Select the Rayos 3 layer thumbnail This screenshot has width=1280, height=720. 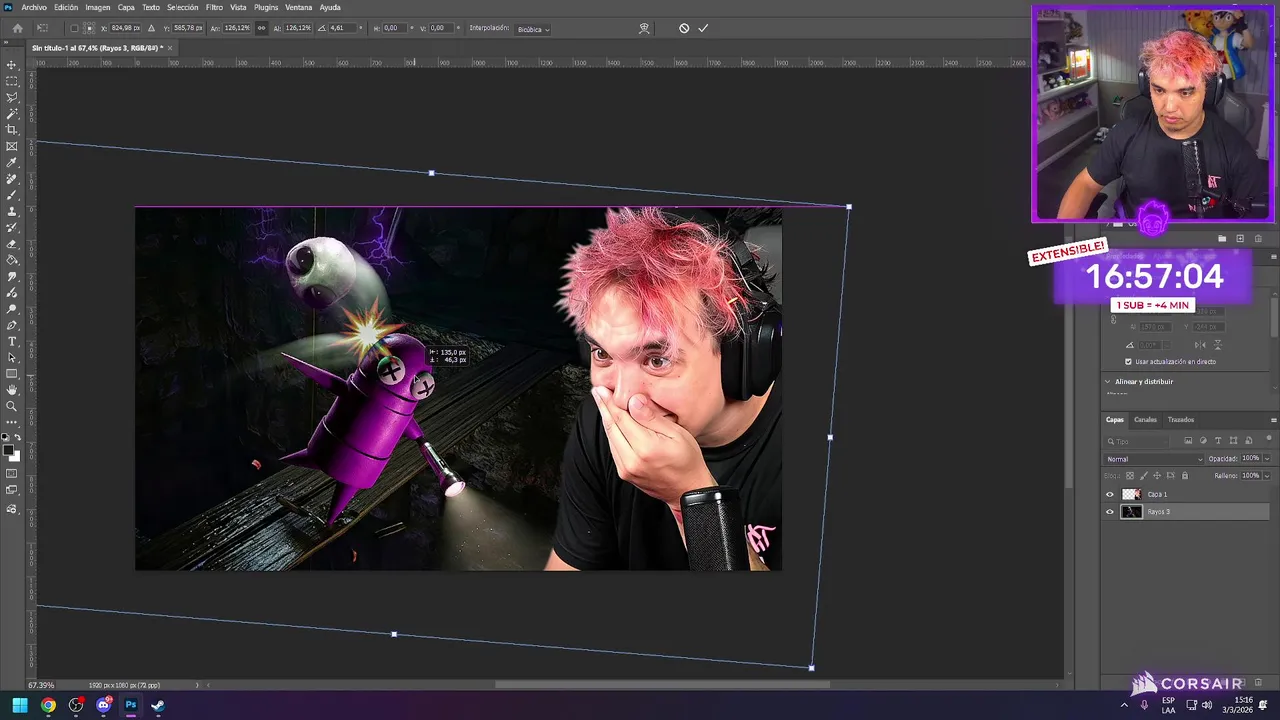click(x=1131, y=512)
